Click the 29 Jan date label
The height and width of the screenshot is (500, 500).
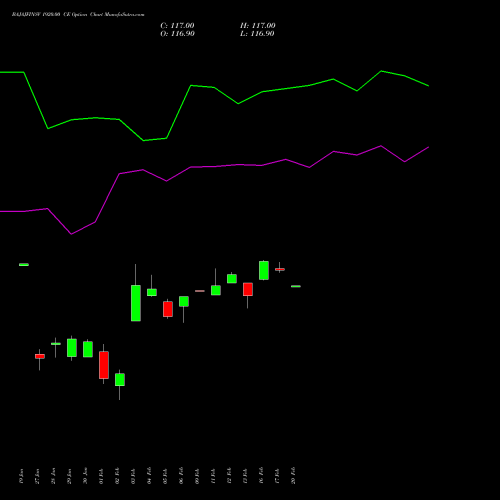pos(69,476)
